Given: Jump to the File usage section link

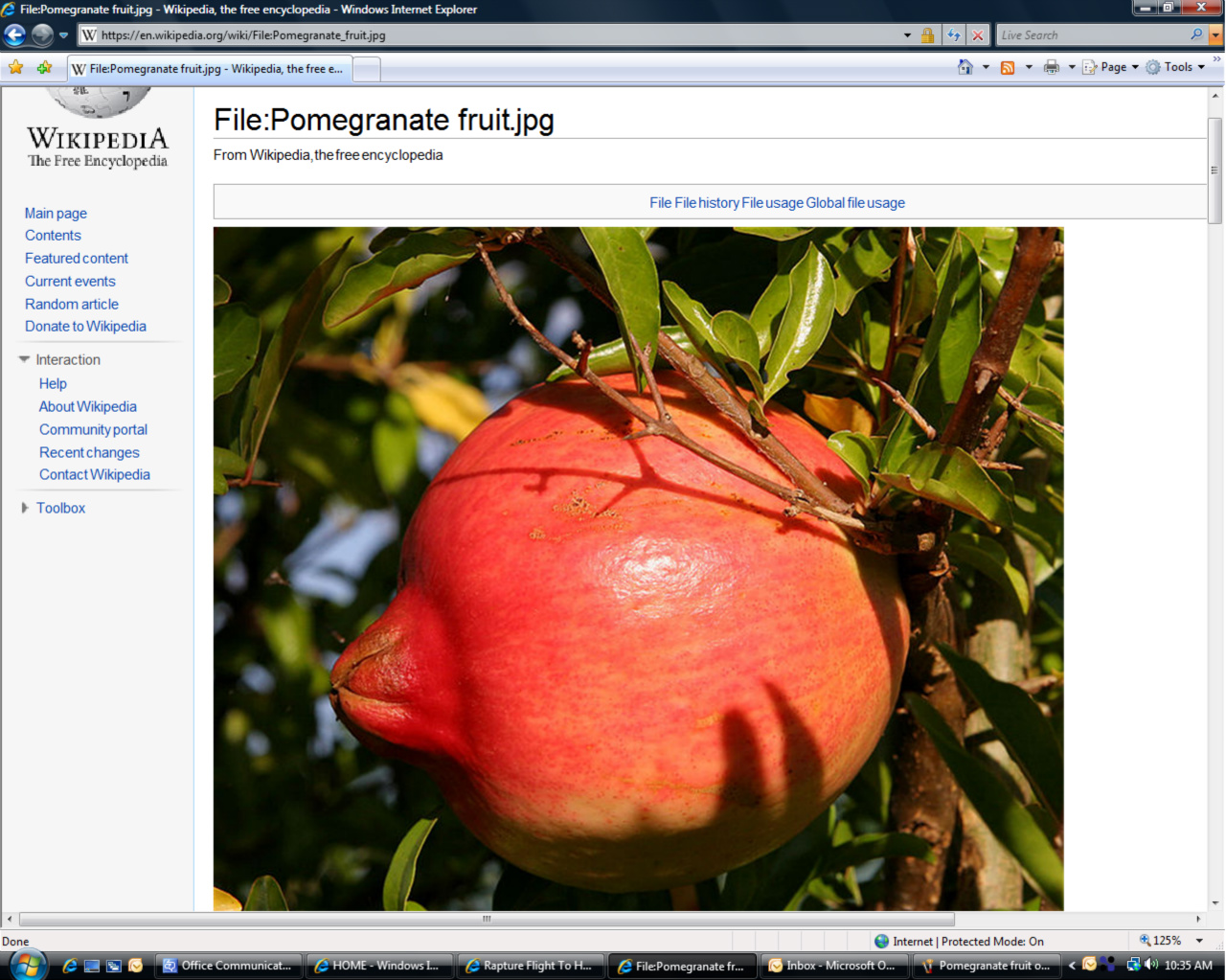Looking at the screenshot, I should [x=772, y=203].
